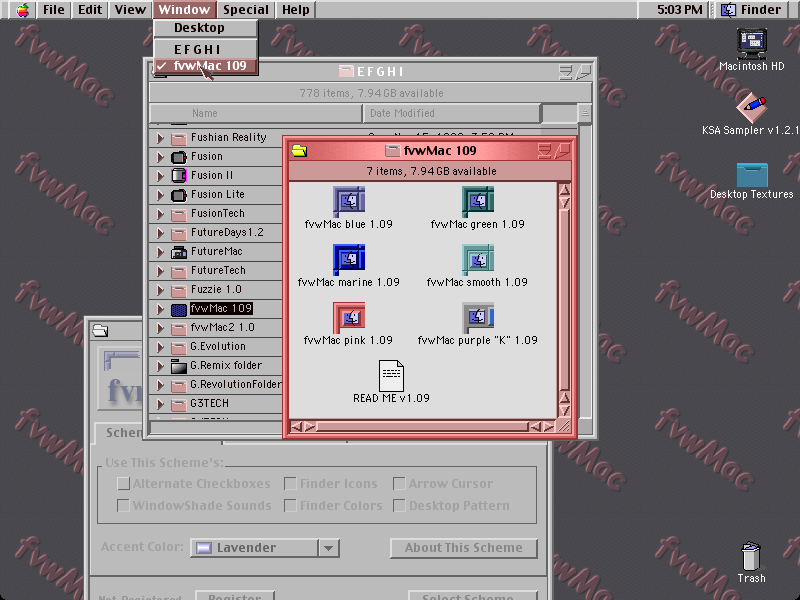800x600 pixels.
Task: Click the G3TECH folder icon in list
Action: 179,404
